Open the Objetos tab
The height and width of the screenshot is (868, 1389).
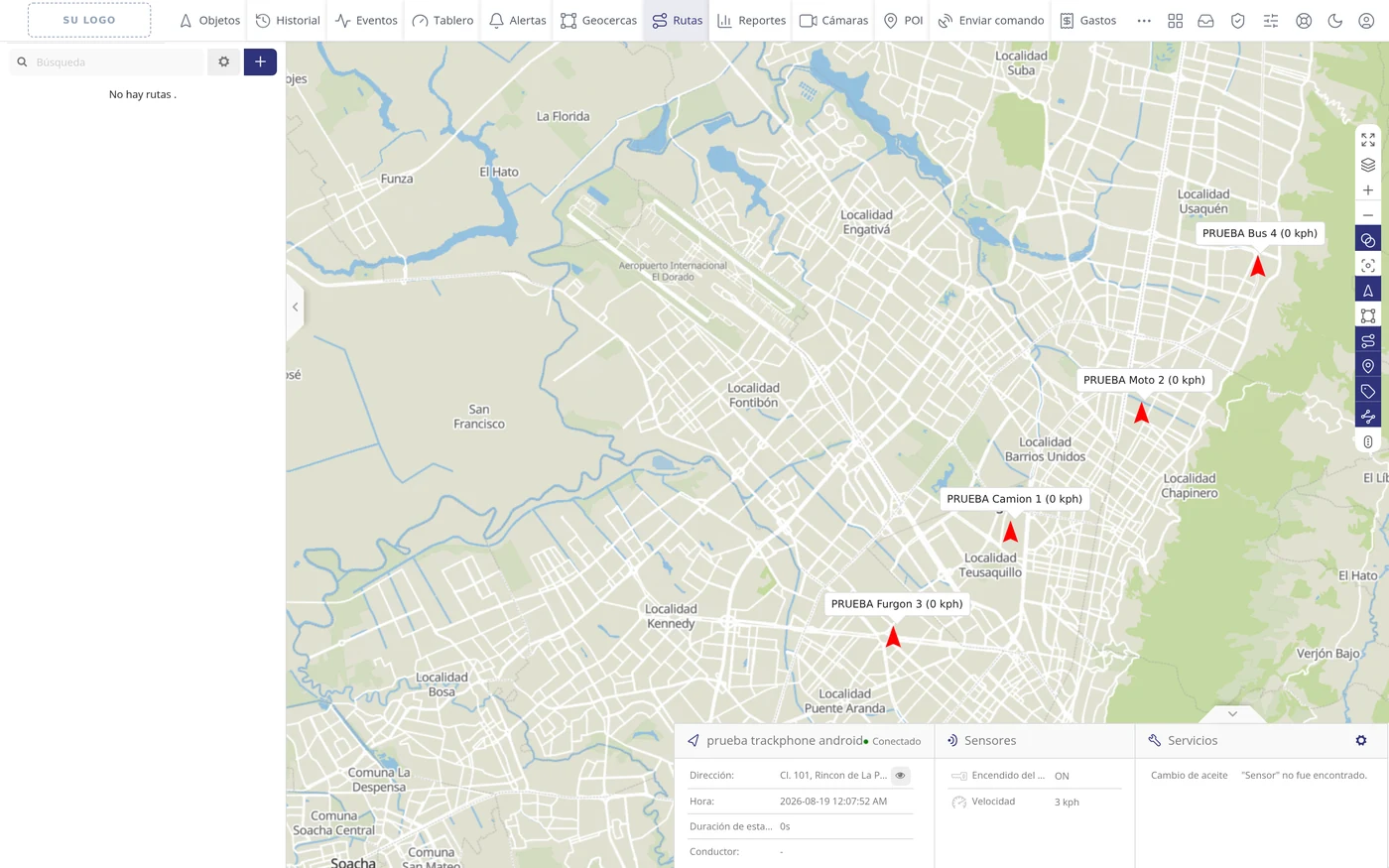(x=209, y=21)
